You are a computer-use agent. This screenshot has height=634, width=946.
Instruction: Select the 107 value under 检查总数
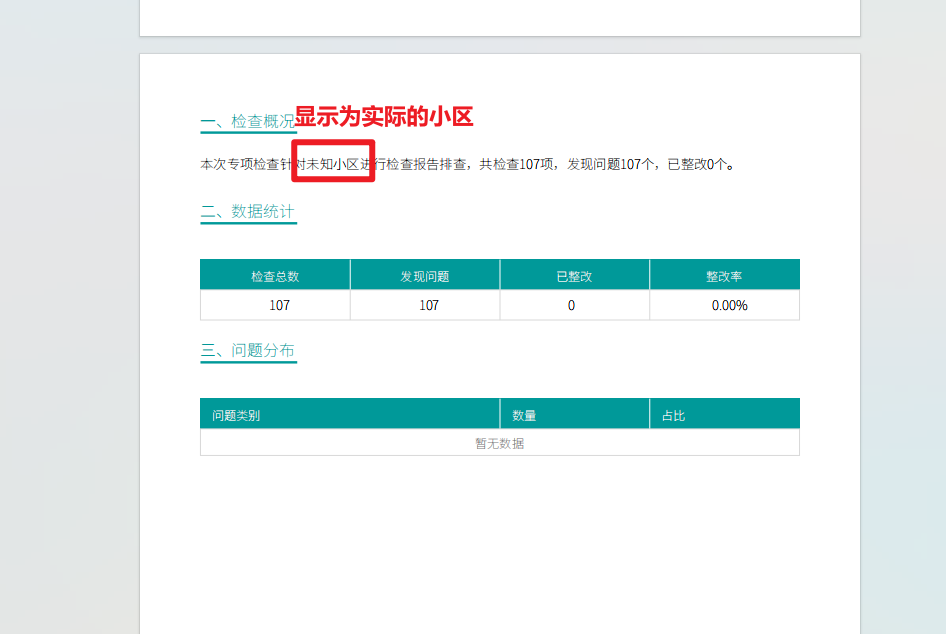(x=275, y=304)
